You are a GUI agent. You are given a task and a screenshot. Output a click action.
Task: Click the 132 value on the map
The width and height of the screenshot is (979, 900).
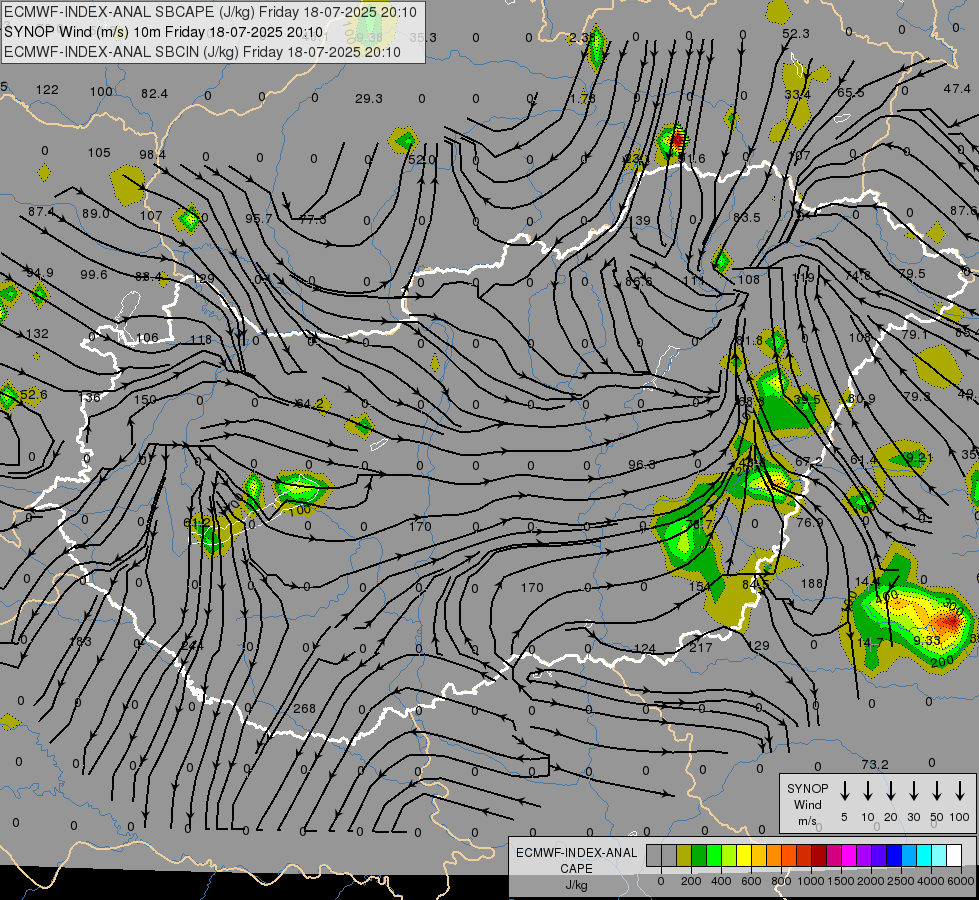point(37,334)
